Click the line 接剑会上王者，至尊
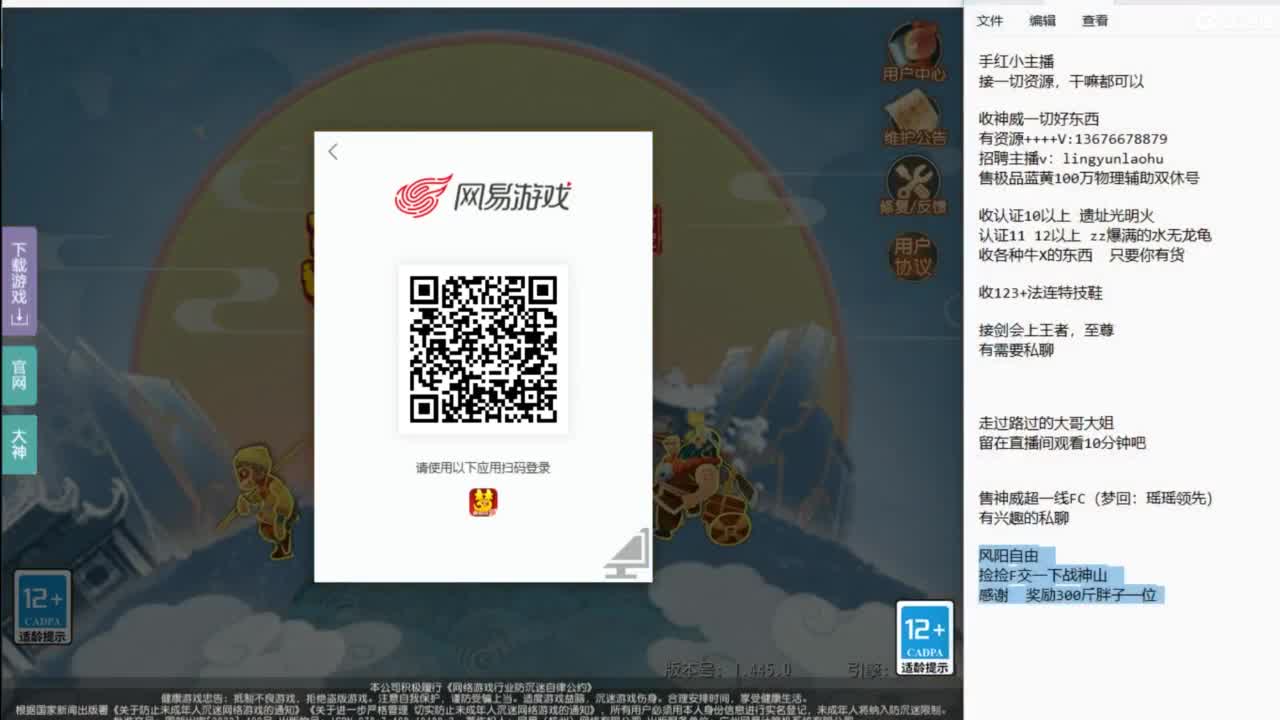 [x=1046, y=331]
